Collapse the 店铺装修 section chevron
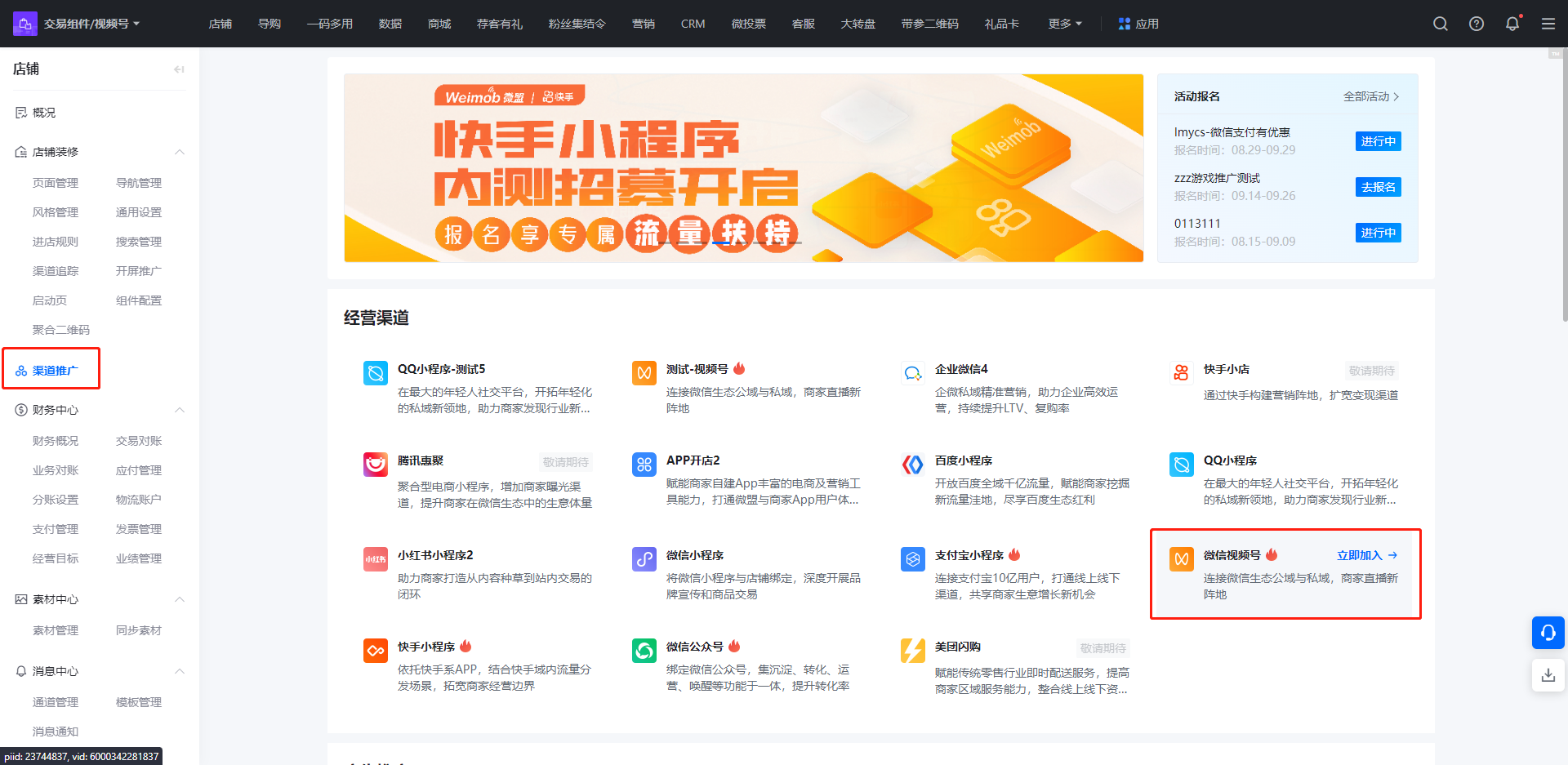The width and height of the screenshot is (1568, 765). click(180, 152)
